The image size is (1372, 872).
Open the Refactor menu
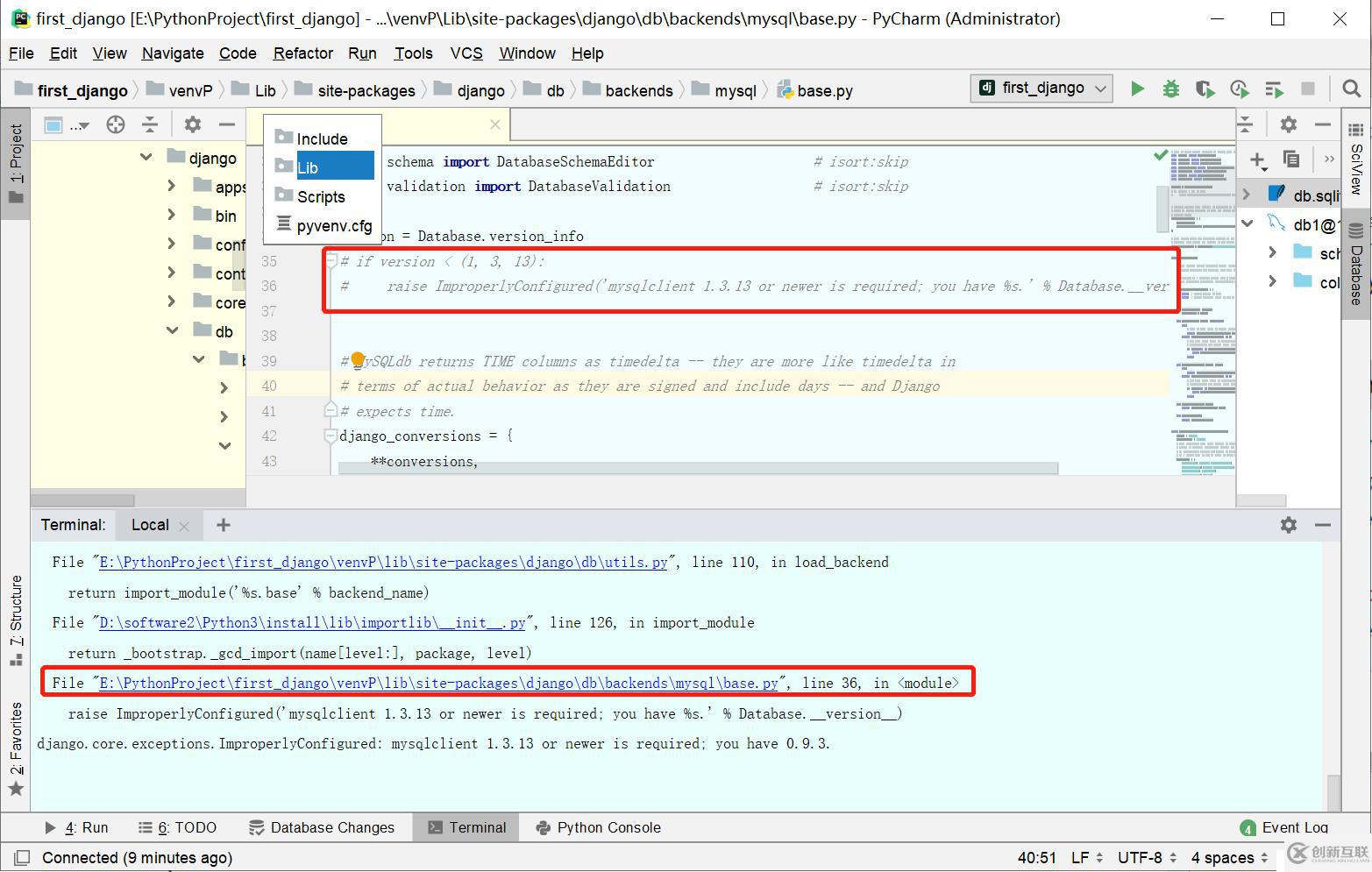click(302, 53)
